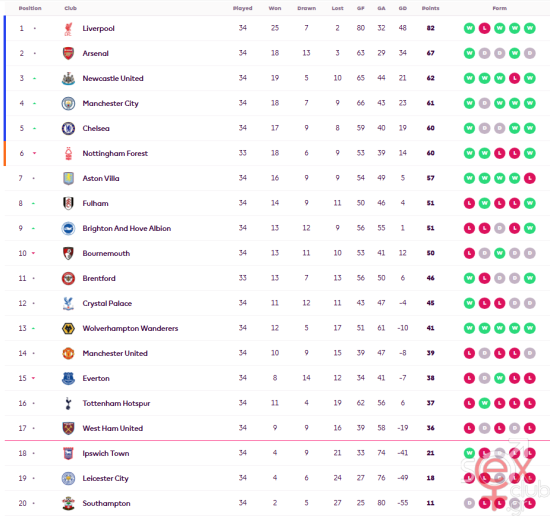Click the Manchester City badge

tap(68, 103)
